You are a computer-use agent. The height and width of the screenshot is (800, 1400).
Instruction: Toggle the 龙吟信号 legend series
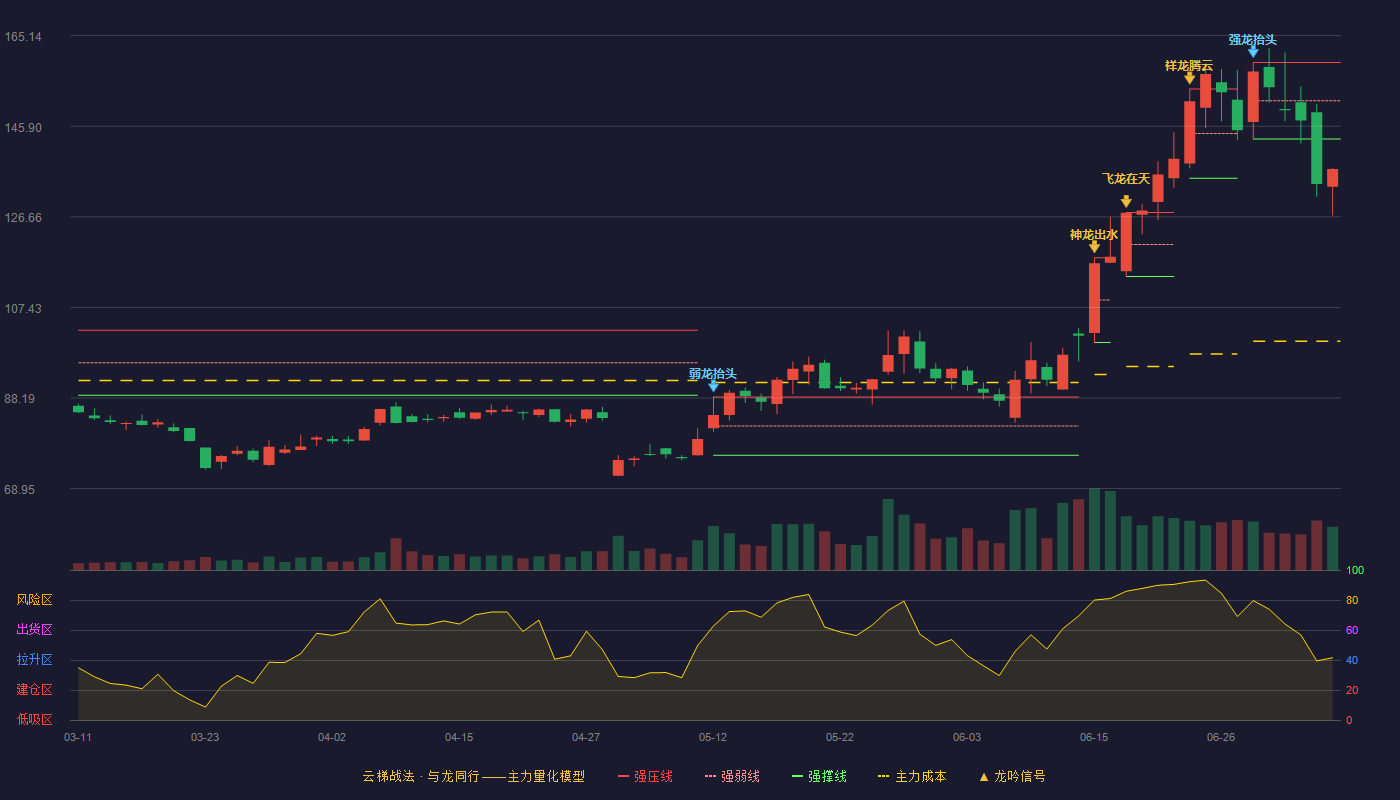(x=1012, y=776)
